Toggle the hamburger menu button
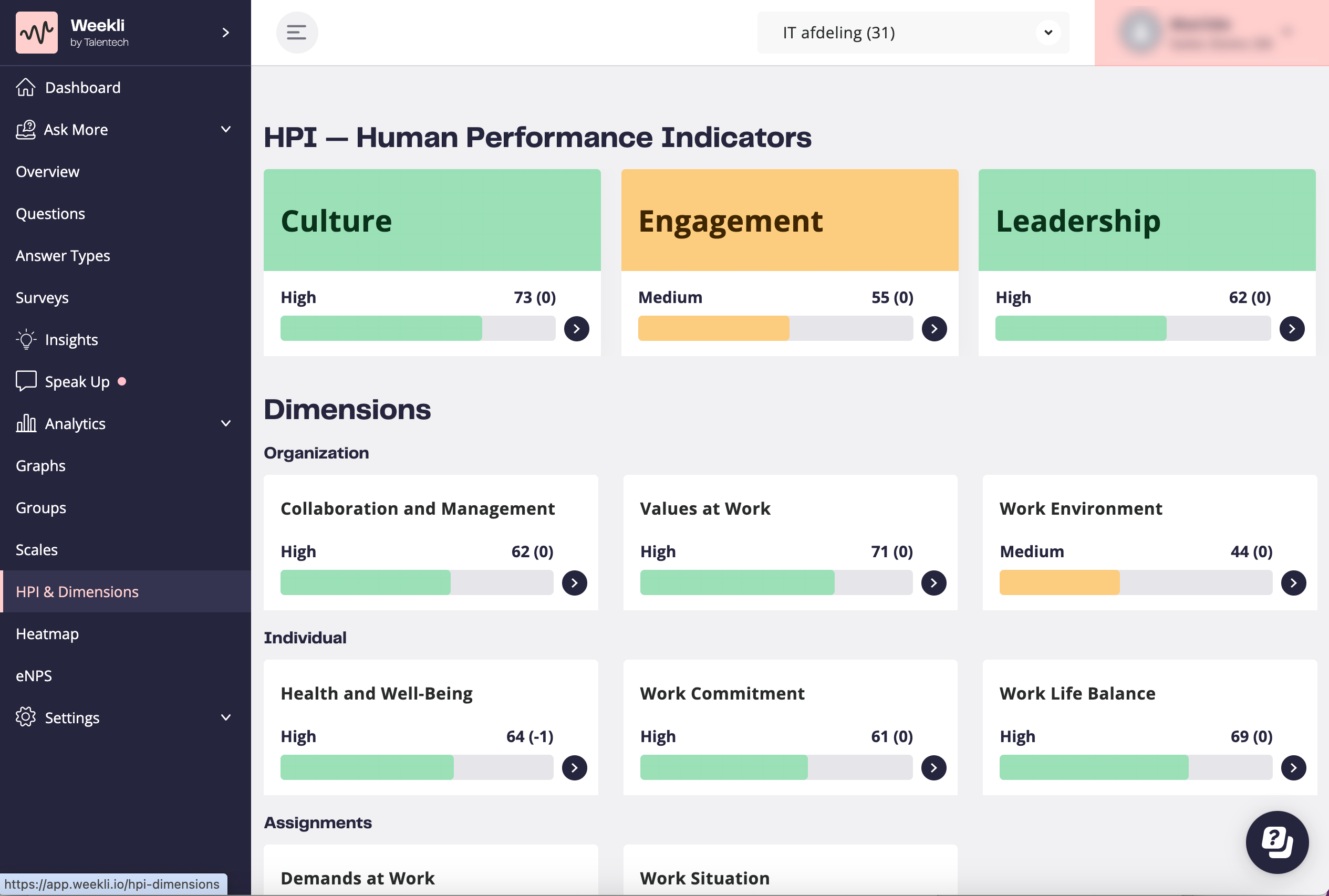Viewport: 1329px width, 896px height. point(297,33)
